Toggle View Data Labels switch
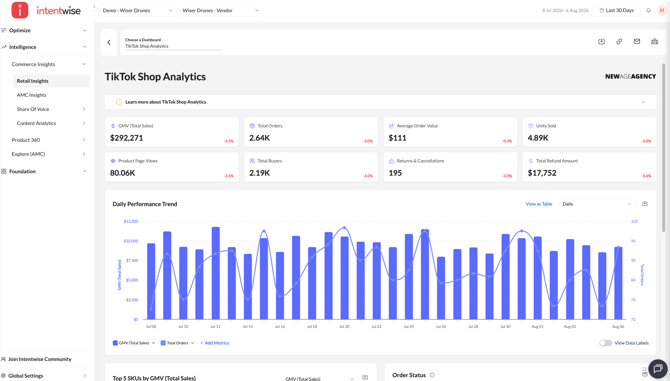This screenshot has height=381, width=670. click(x=605, y=343)
